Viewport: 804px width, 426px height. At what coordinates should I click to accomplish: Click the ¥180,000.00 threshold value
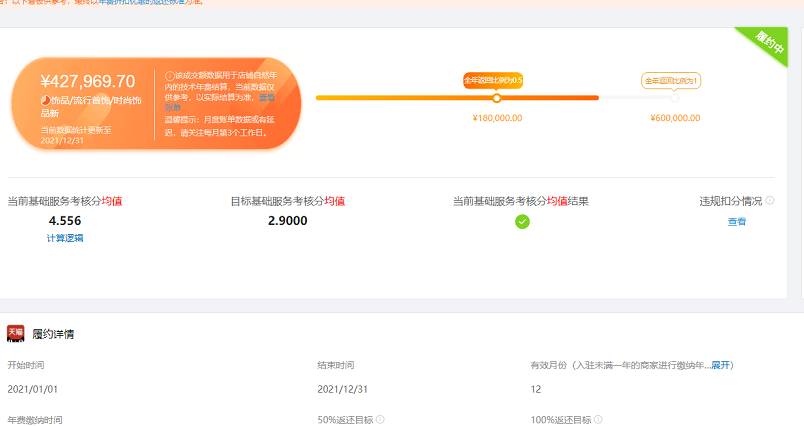(497, 118)
